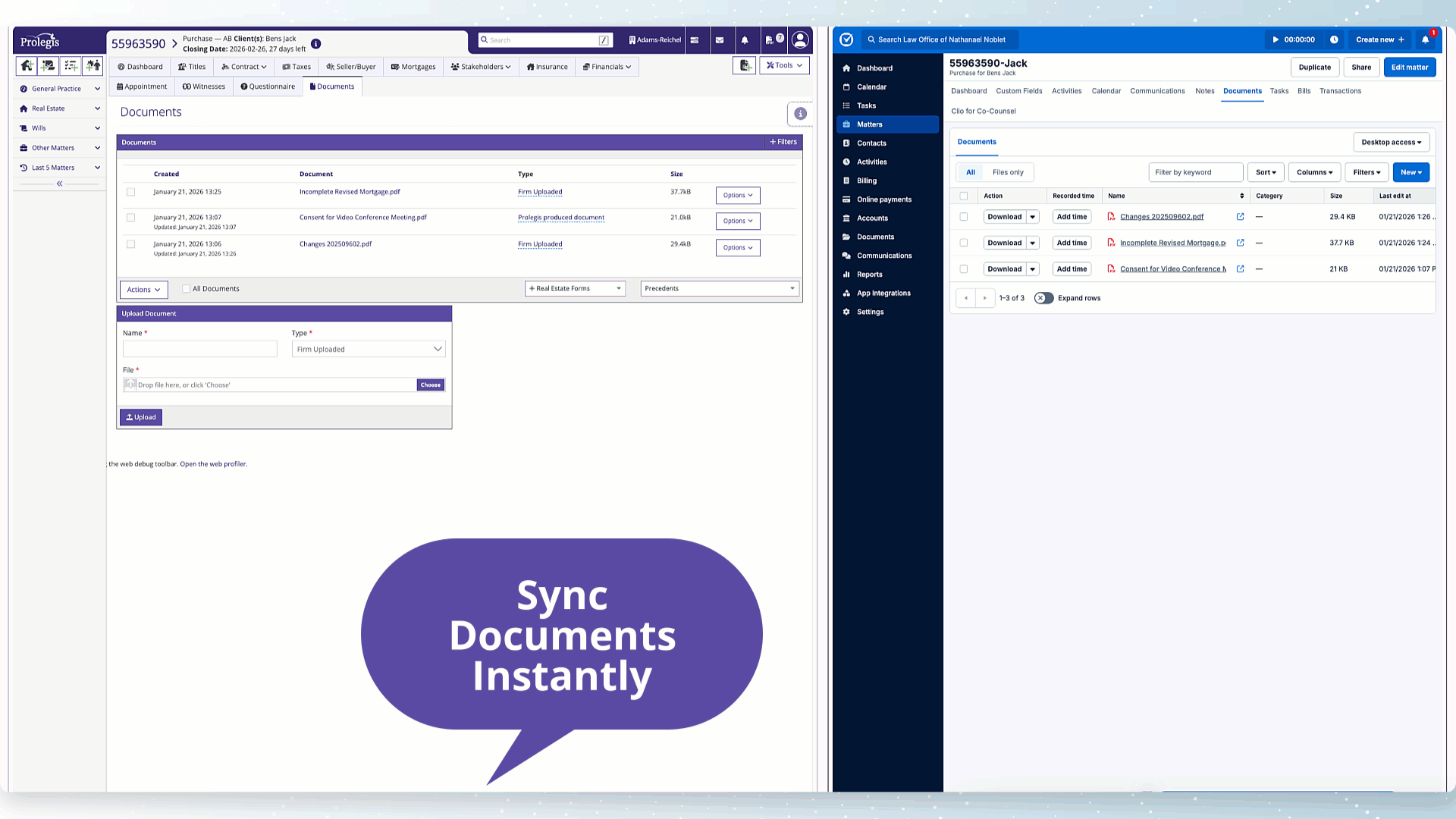Start the Clio timer play button
Screen dimensions: 1456x819
[1276, 39]
